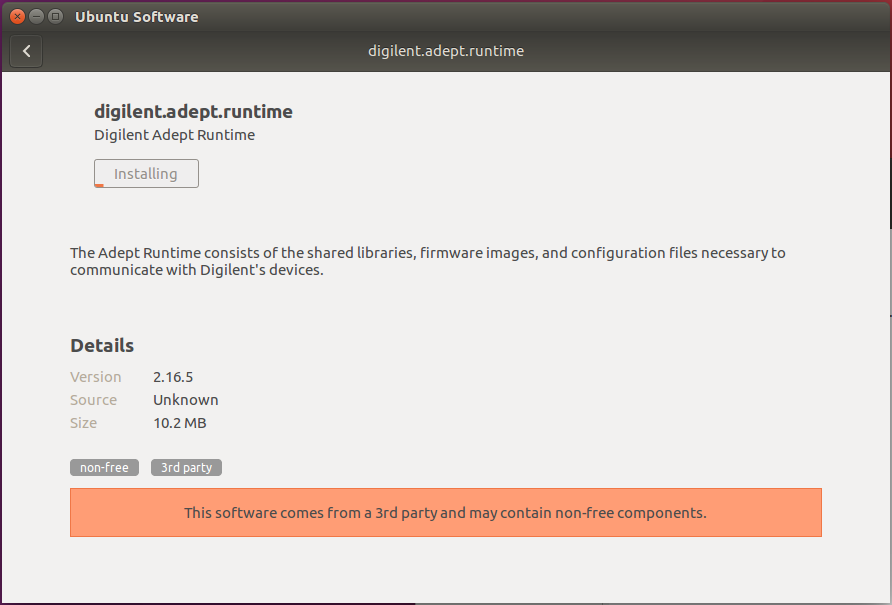Click the digilent.adept.runtime header bar title
Screen dimensions: 892x605
pyautogui.click(x=446, y=51)
